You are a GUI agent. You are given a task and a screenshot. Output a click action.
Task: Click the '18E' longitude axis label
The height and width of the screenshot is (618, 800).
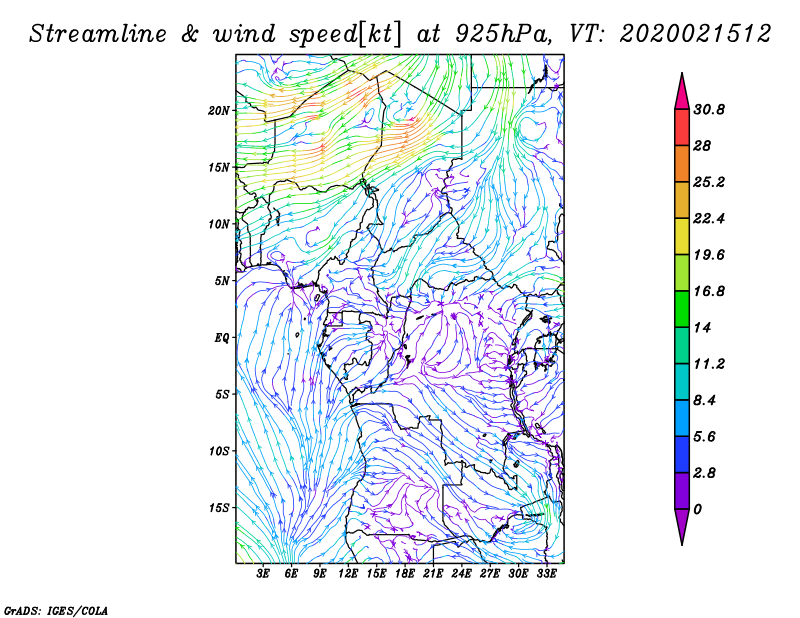click(405, 573)
